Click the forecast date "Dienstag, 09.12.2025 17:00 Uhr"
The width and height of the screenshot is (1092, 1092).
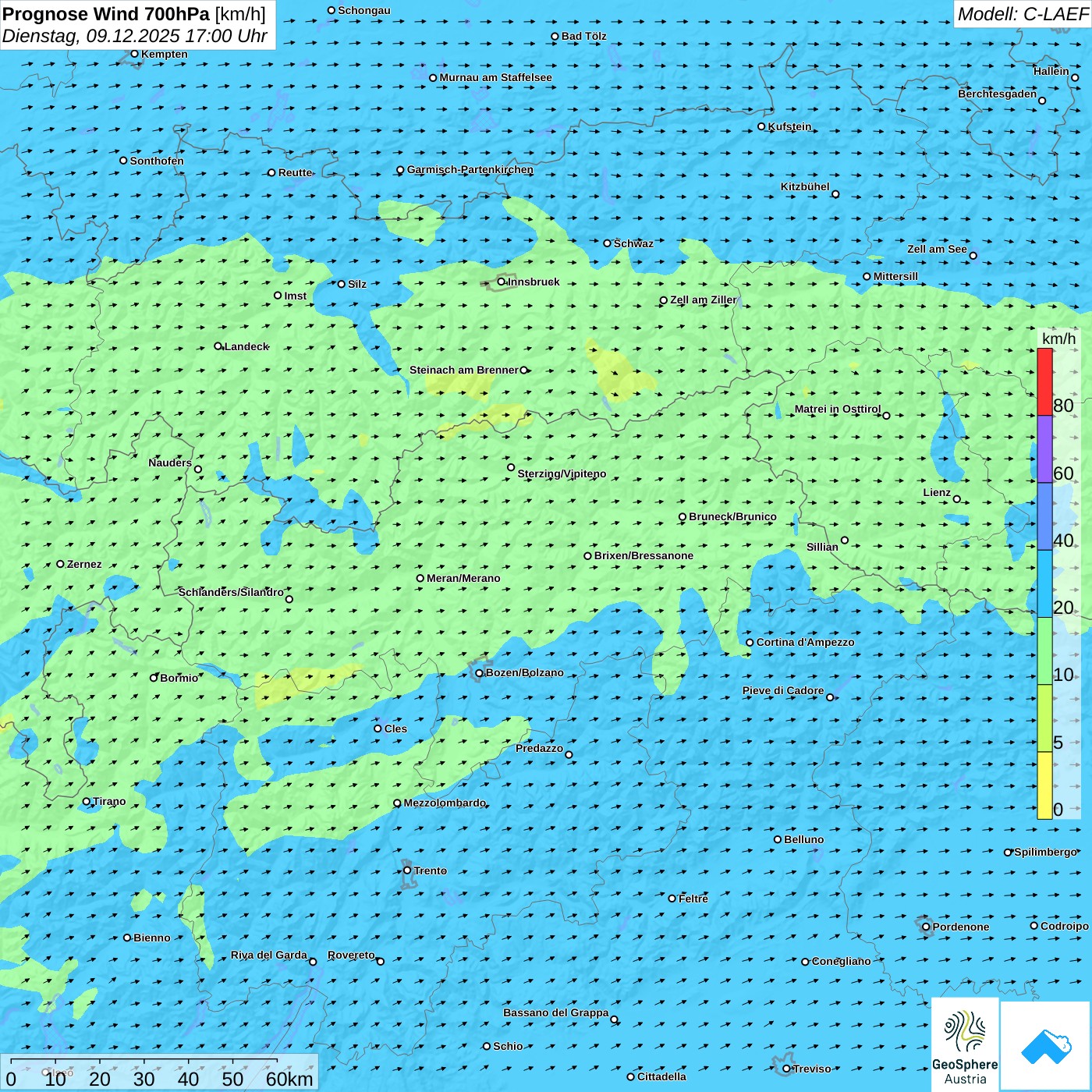[134, 36]
